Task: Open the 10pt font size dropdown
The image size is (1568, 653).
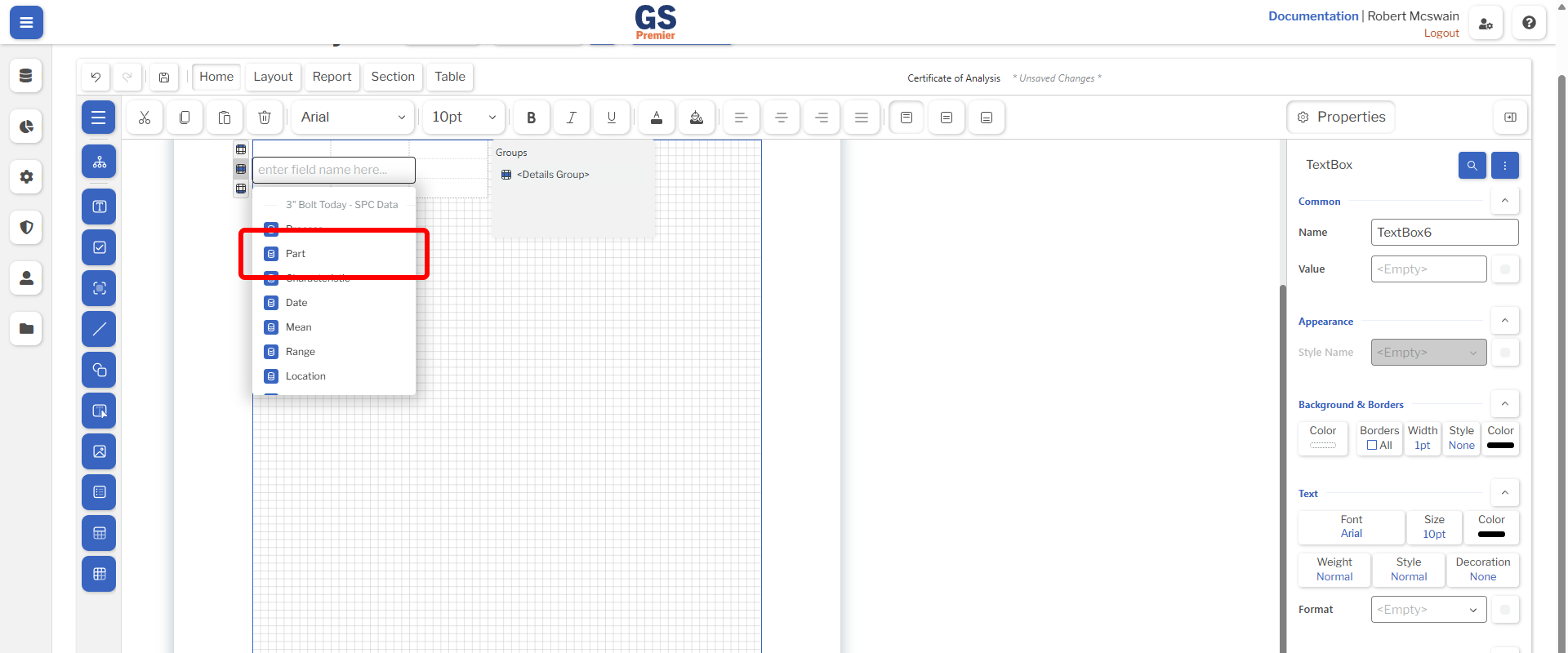Action: pos(464,118)
